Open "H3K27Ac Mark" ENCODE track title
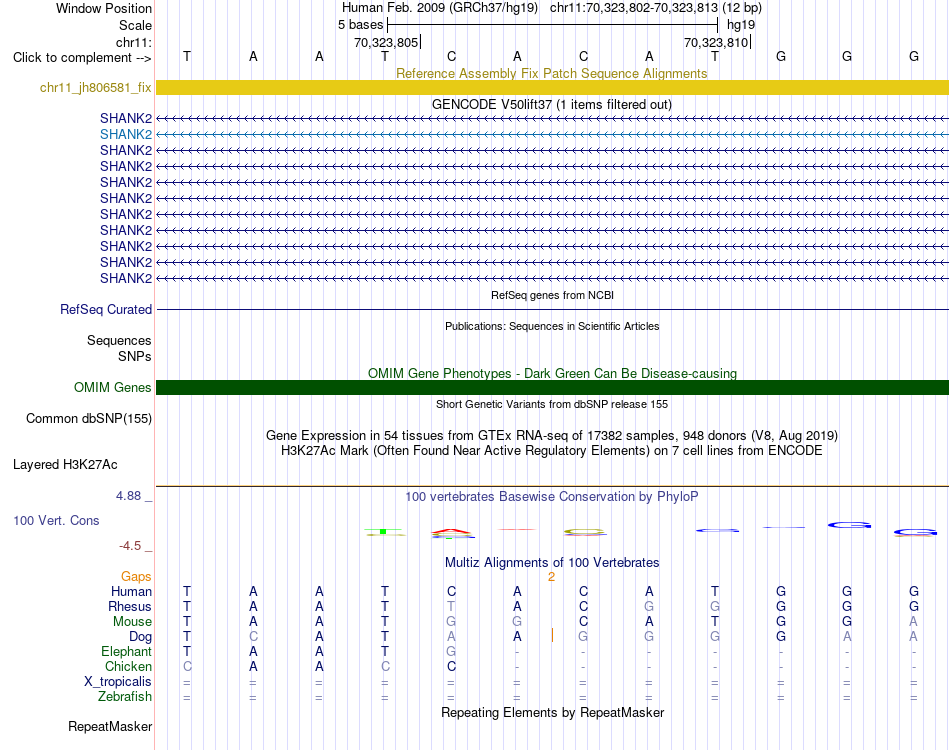The width and height of the screenshot is (950, 750). point(552,451)
